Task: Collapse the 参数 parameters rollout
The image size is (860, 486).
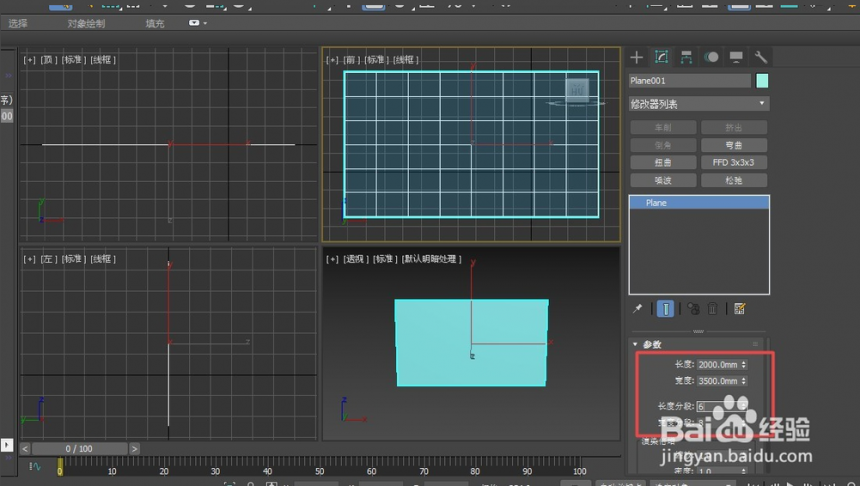Action: pos(635,344)
